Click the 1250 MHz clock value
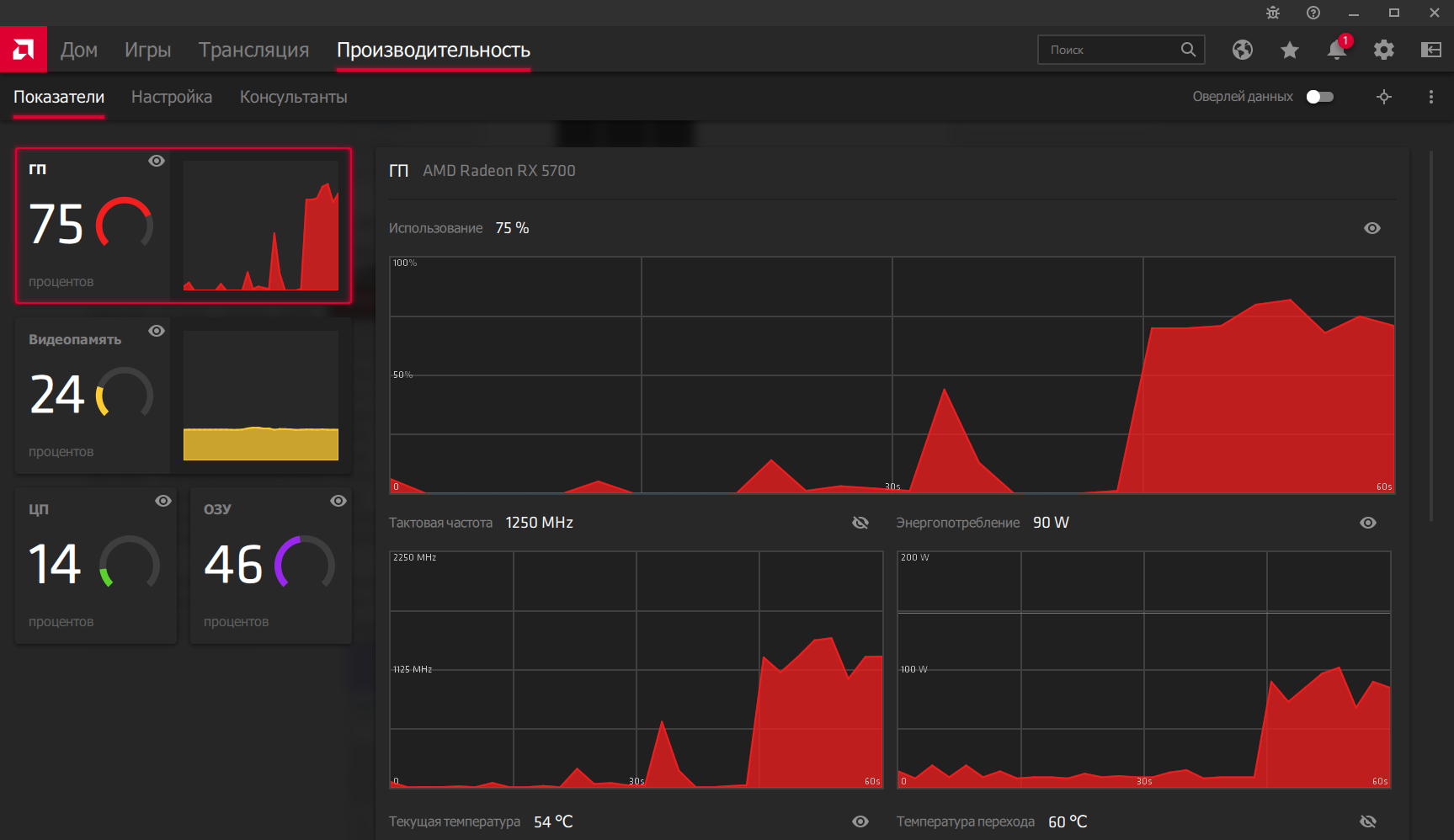Screen dimensions: 1454x840 tap(540, 523)
